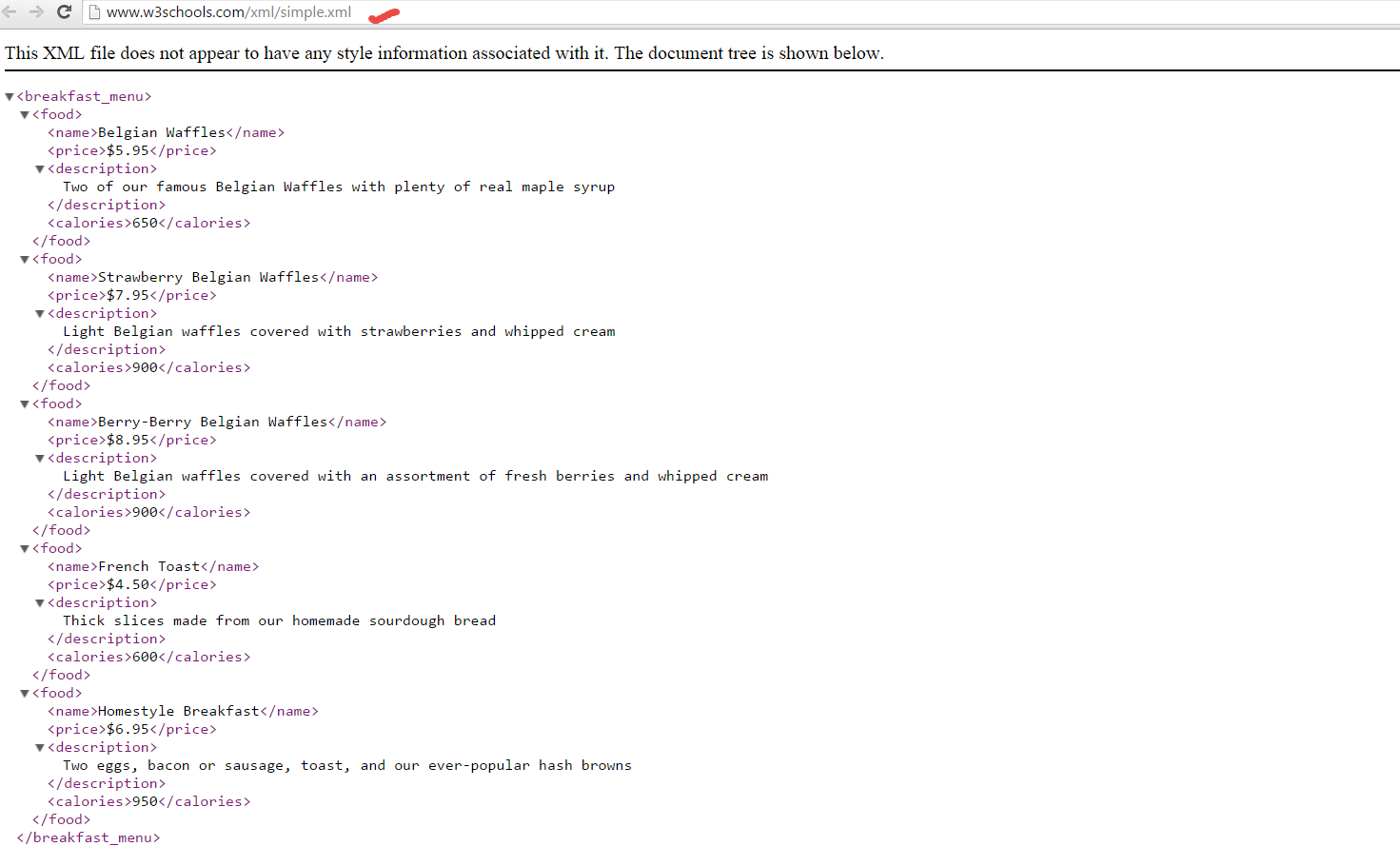The width and height of the screenshot is (1400, 866).
Task: Click the document icon in the address bar
Action: [x=93, y=13]
